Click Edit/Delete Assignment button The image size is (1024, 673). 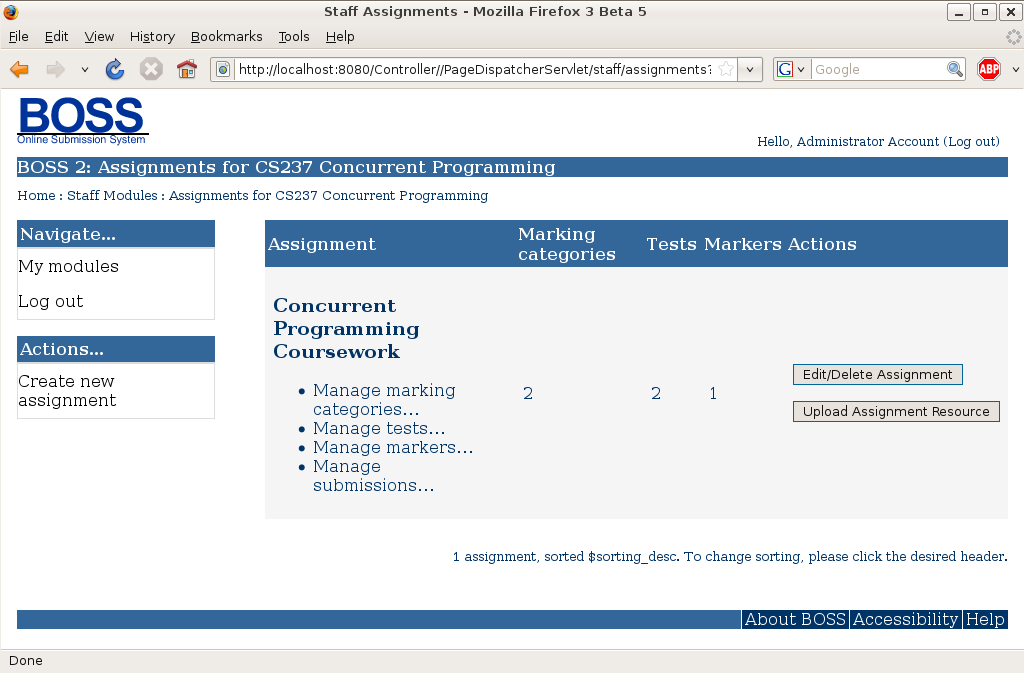point(877,374)
